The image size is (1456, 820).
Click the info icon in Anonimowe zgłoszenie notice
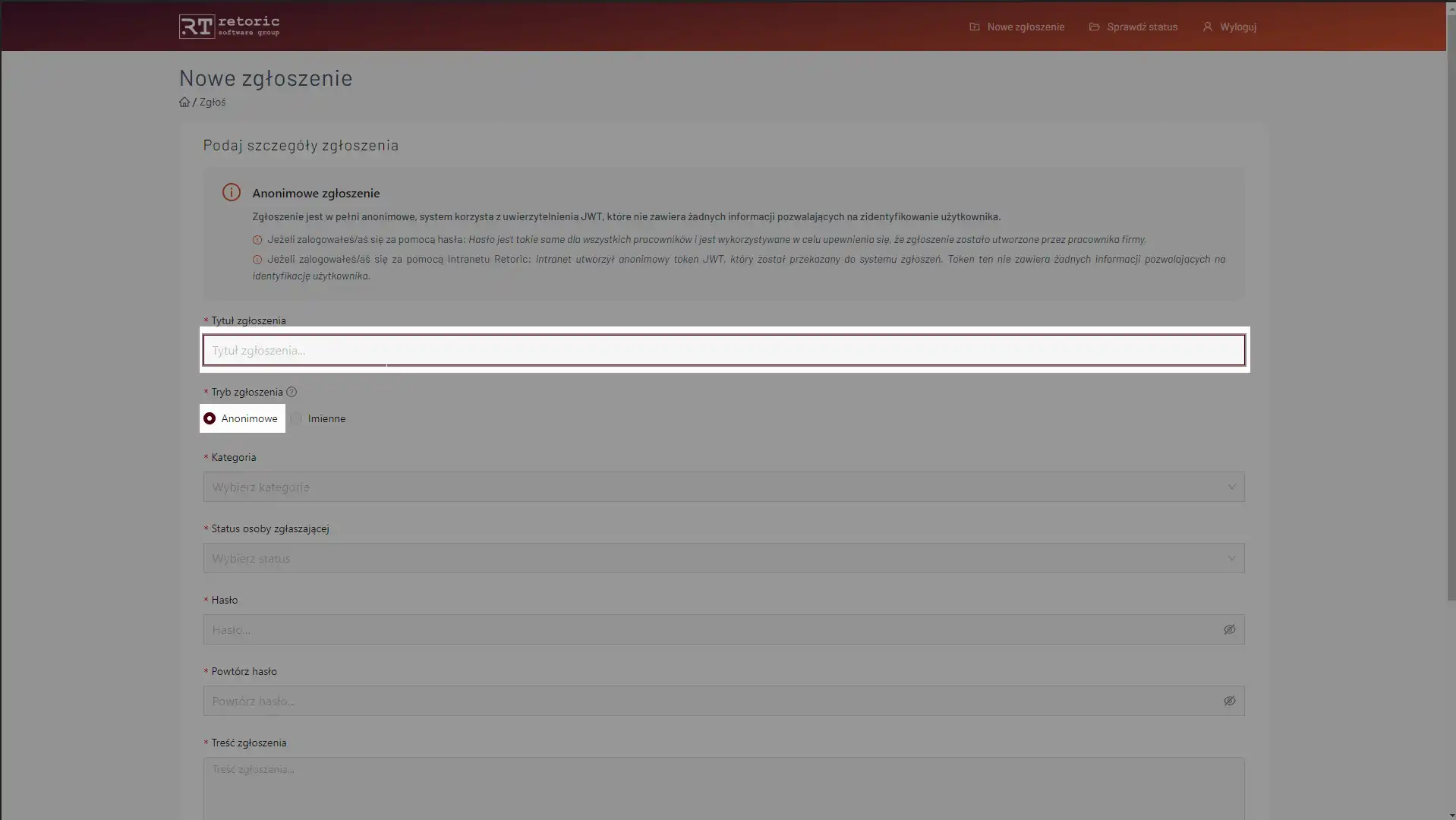[x=232, y=193]
